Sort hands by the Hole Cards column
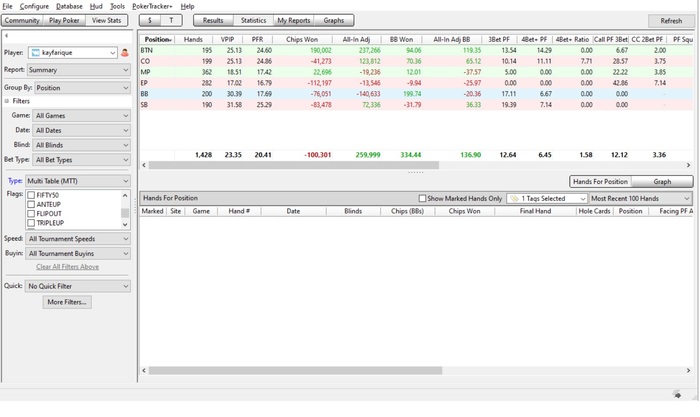This screenshot has width=700, height=417. click(594, 211)
